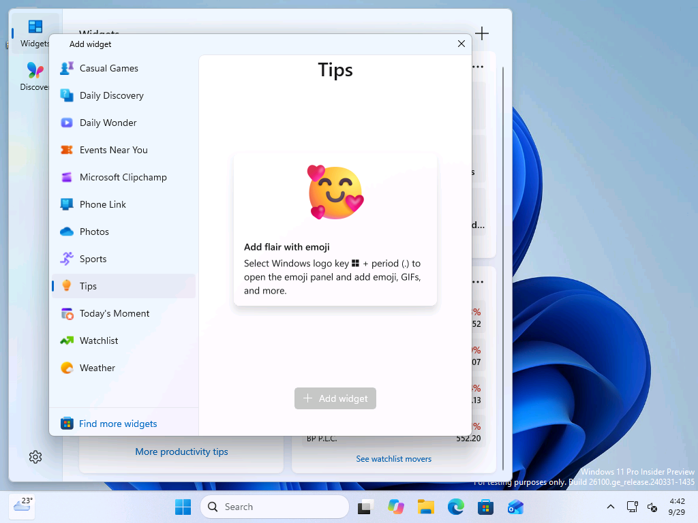The height and width of the screenshot is (523, 698).
Task: Click the Daily Wonder play icon
Action: point(67,122)
